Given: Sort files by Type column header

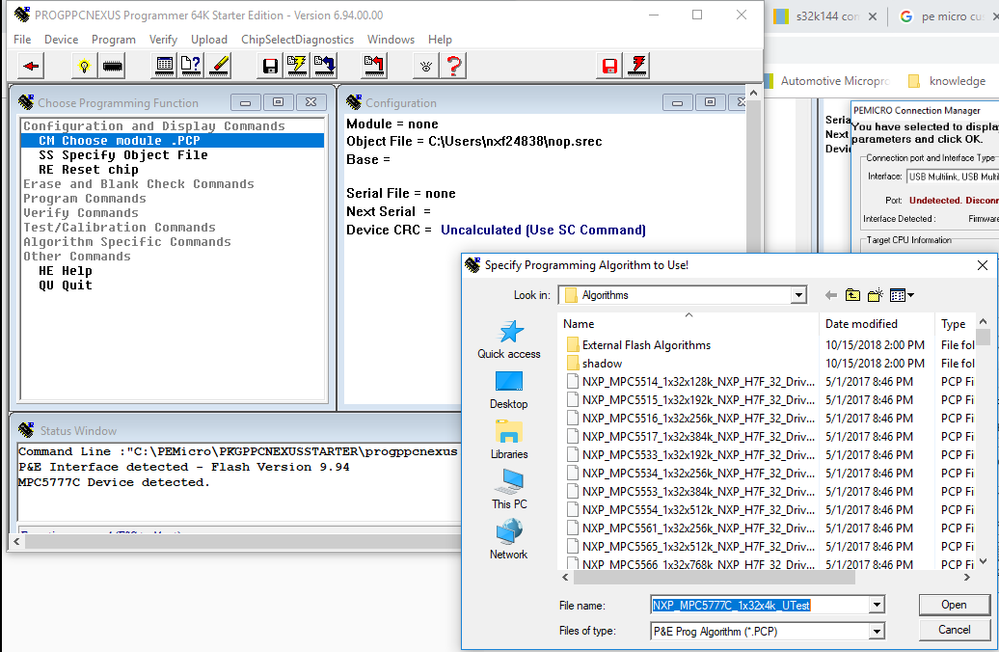Looking at the screenshot, I should tap(956, 324).
